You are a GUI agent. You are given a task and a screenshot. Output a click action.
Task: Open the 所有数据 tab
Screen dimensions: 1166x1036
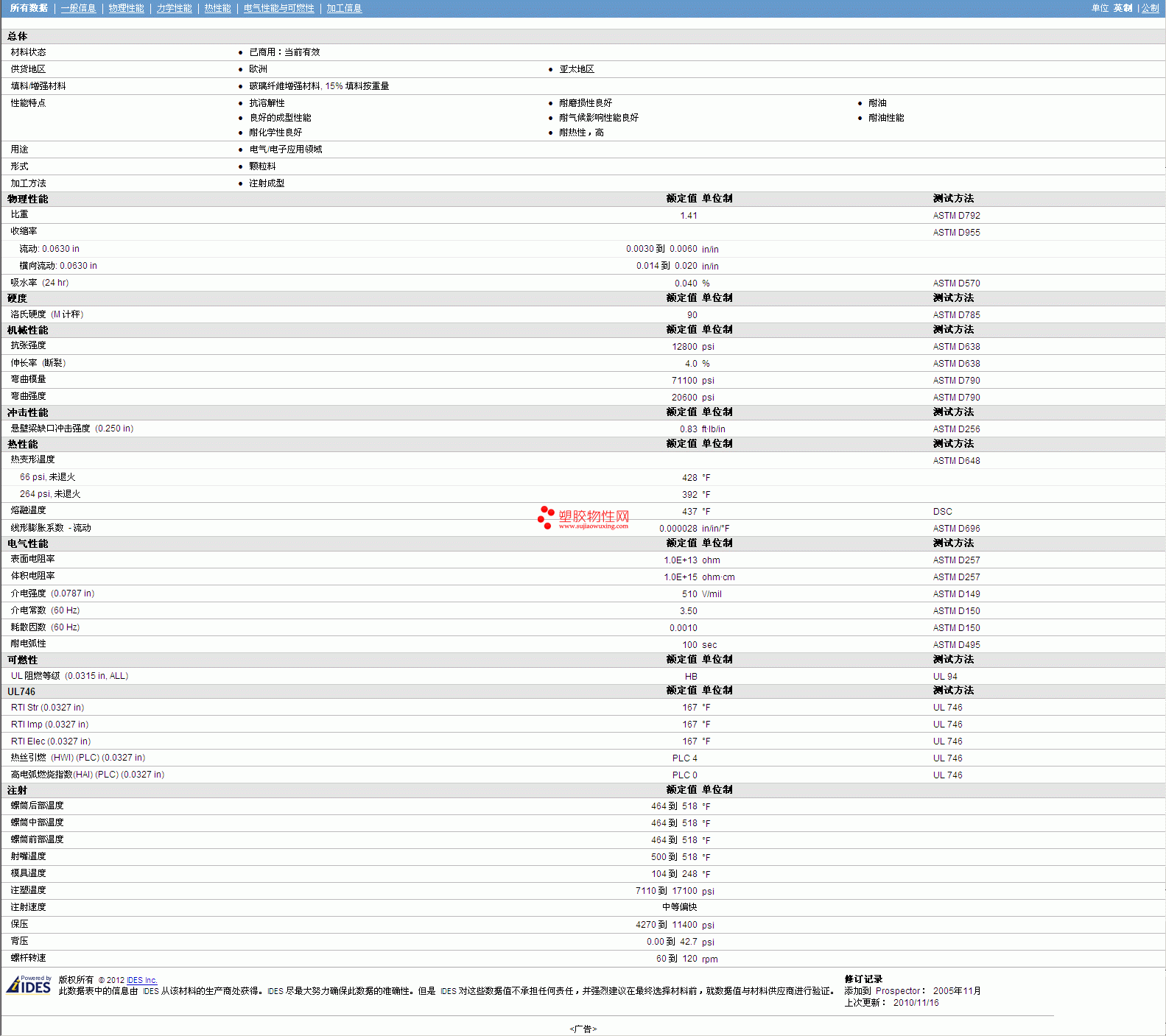(29, 8)
